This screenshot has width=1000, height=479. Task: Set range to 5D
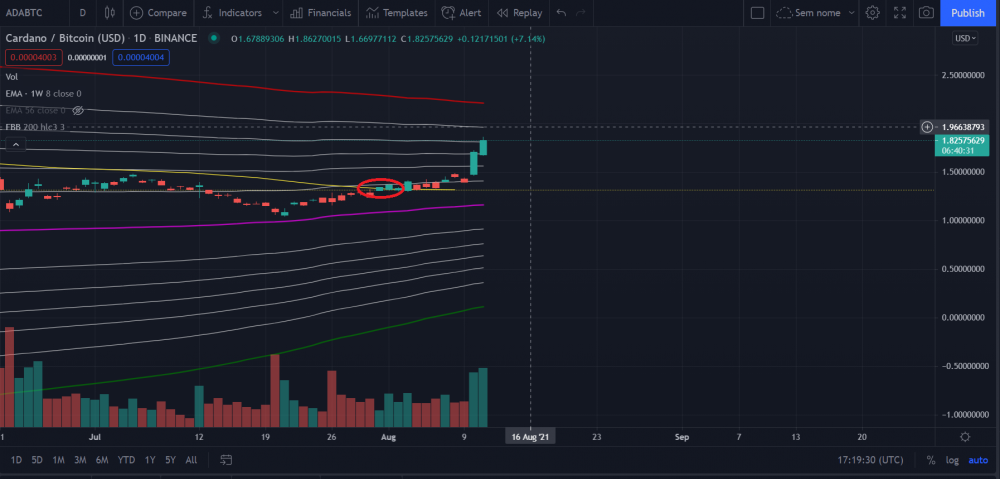[x=37, y=460]
